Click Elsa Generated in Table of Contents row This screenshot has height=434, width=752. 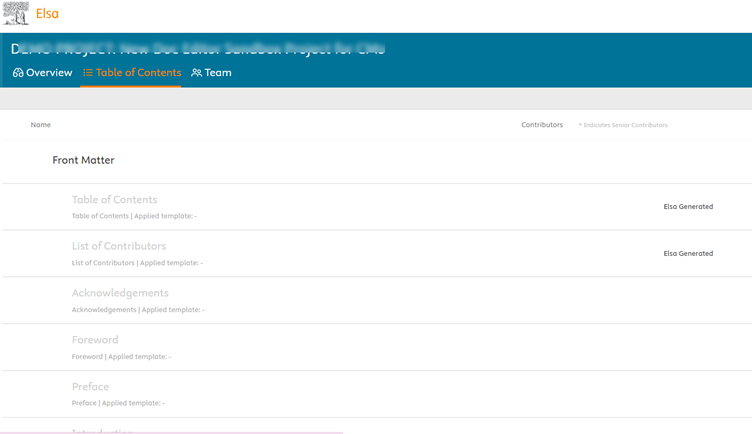click(688, 207)
